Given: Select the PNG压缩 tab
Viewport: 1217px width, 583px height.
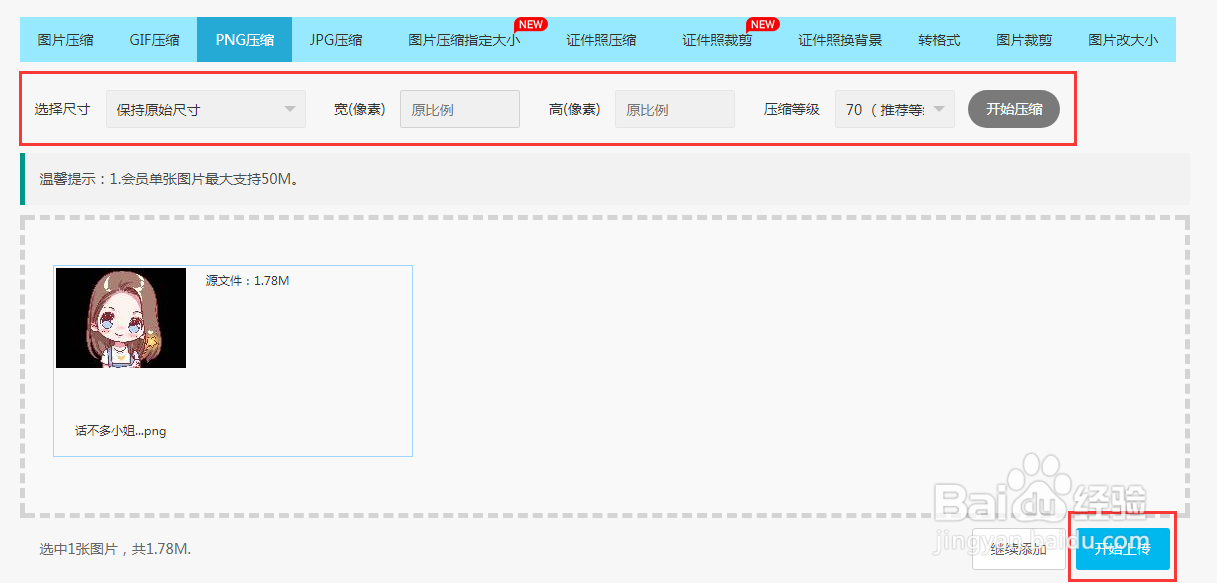Looking at the screenshot, I should tap(244, 39).
